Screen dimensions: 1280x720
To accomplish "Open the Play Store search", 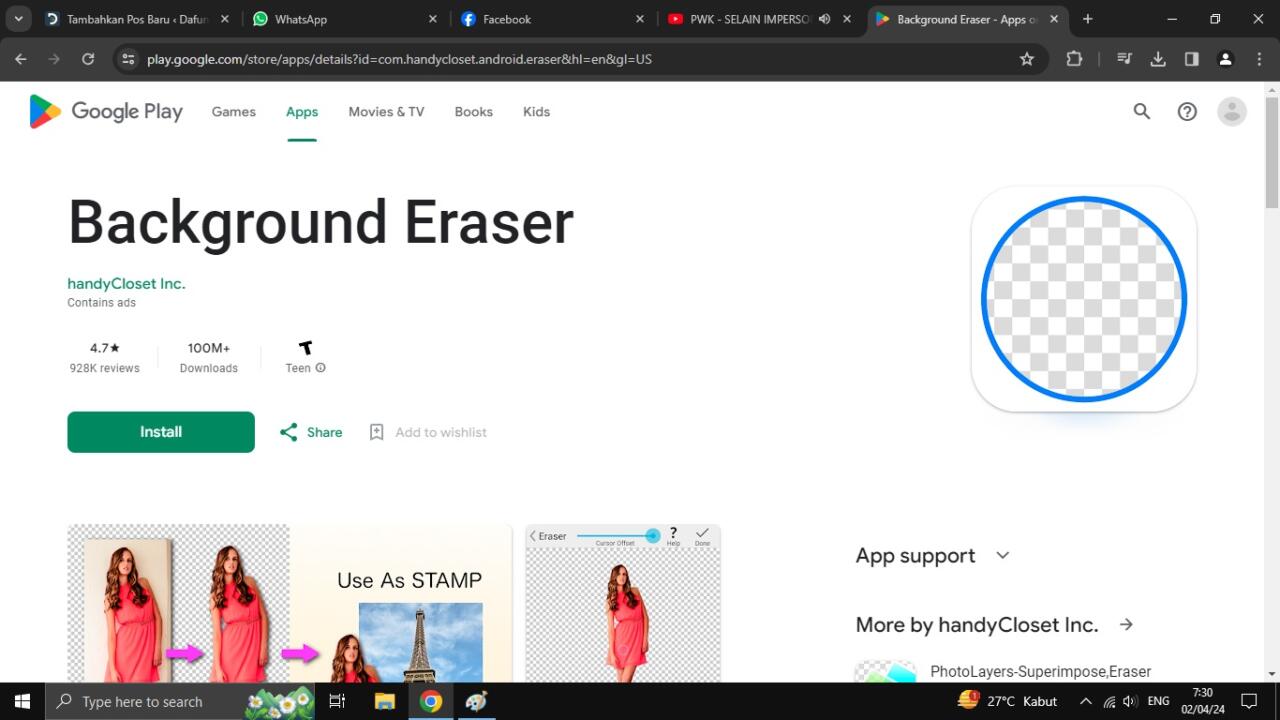I will pos(1141,111).
